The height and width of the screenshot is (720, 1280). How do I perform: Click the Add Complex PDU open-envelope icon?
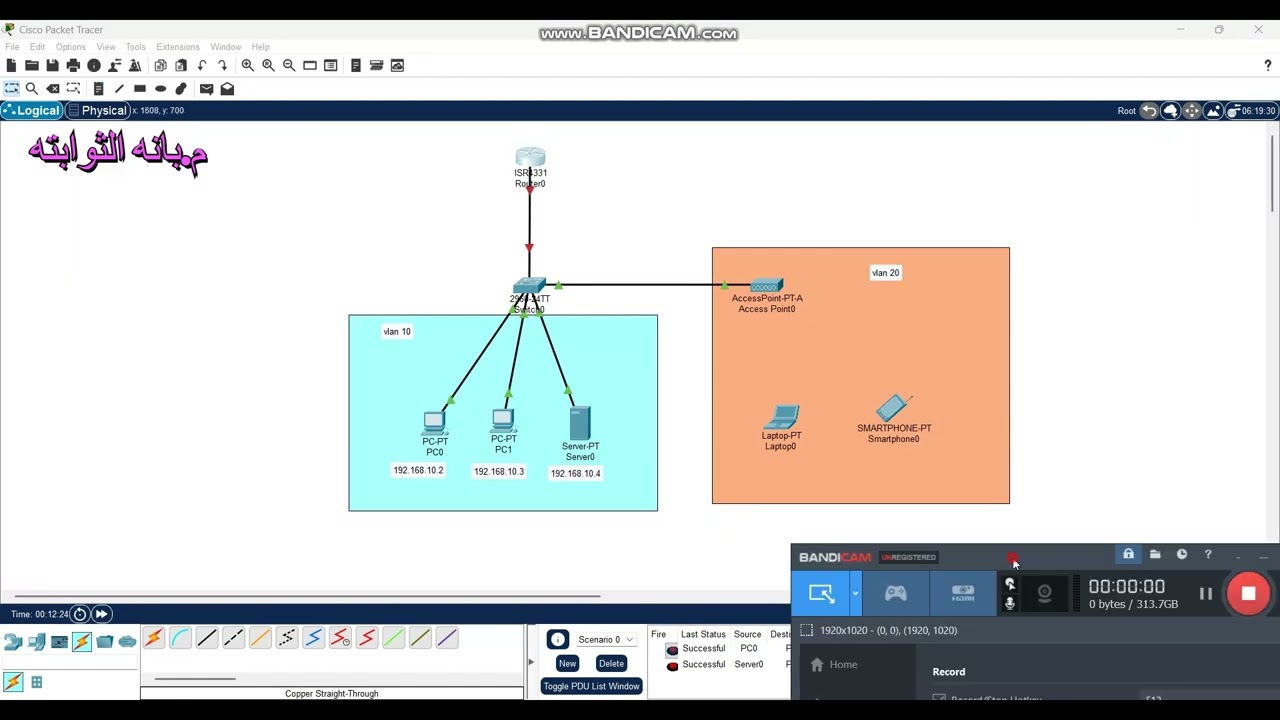point(227,89)
